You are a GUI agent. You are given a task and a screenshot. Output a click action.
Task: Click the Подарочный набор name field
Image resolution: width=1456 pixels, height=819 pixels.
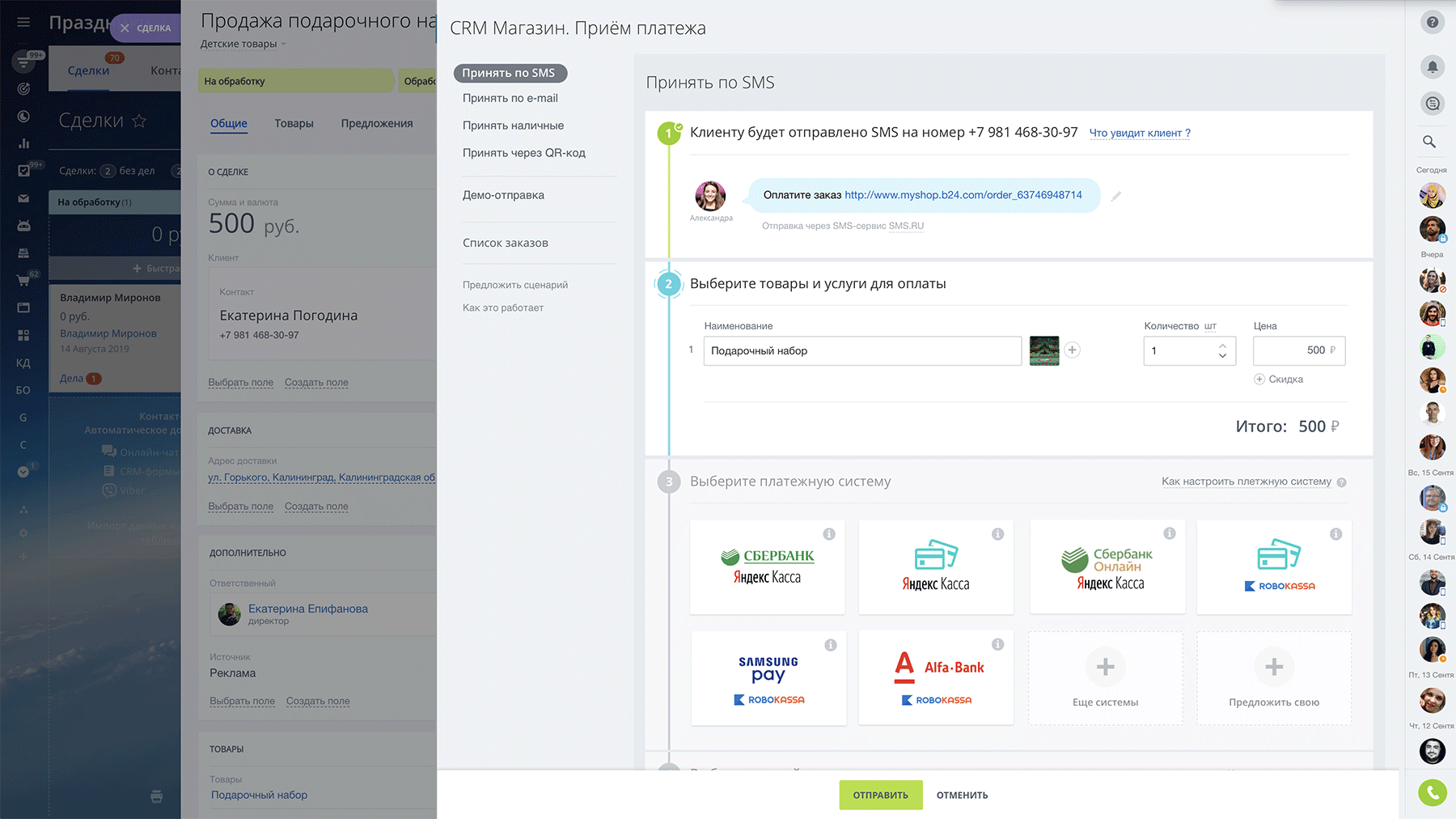click(x=862, y=350)
